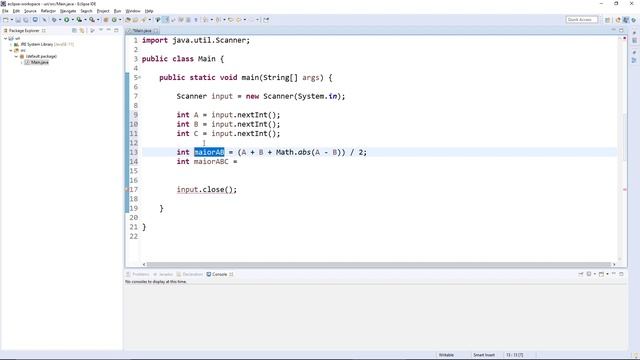The image size is (640, 360).
Task: Click Collapse All in Package Explorer
Action: click(74, 31)
